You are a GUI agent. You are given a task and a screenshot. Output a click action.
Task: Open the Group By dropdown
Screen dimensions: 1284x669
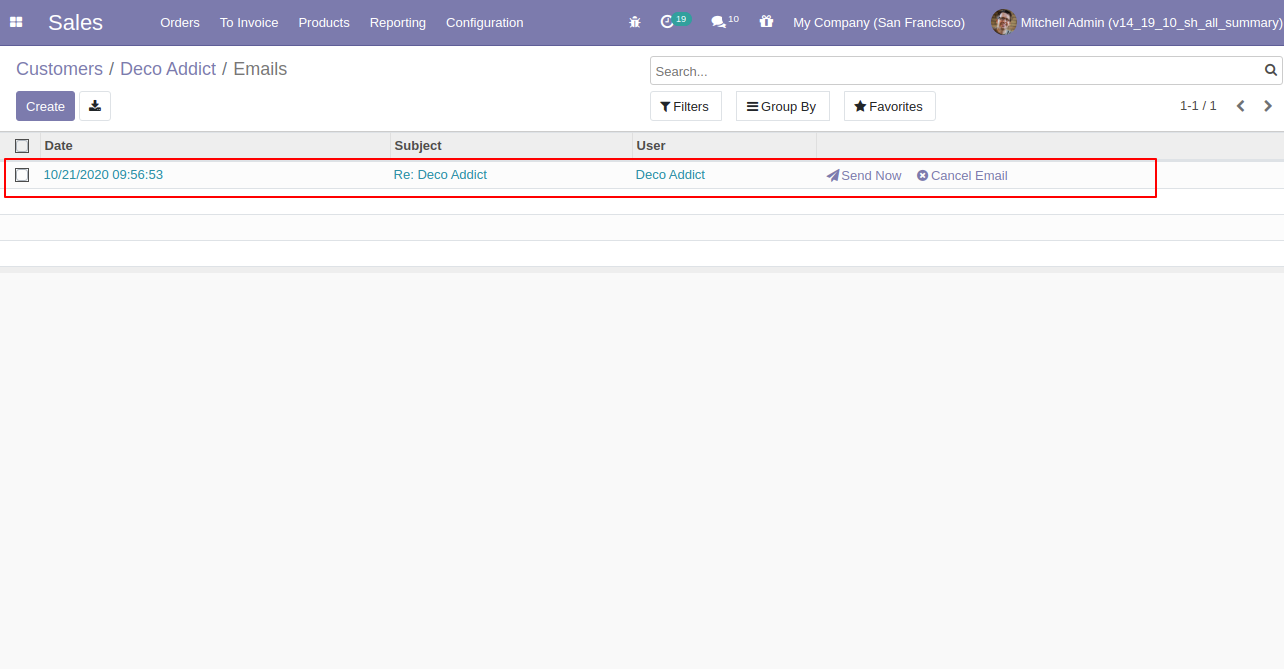[x=782, y=106]
